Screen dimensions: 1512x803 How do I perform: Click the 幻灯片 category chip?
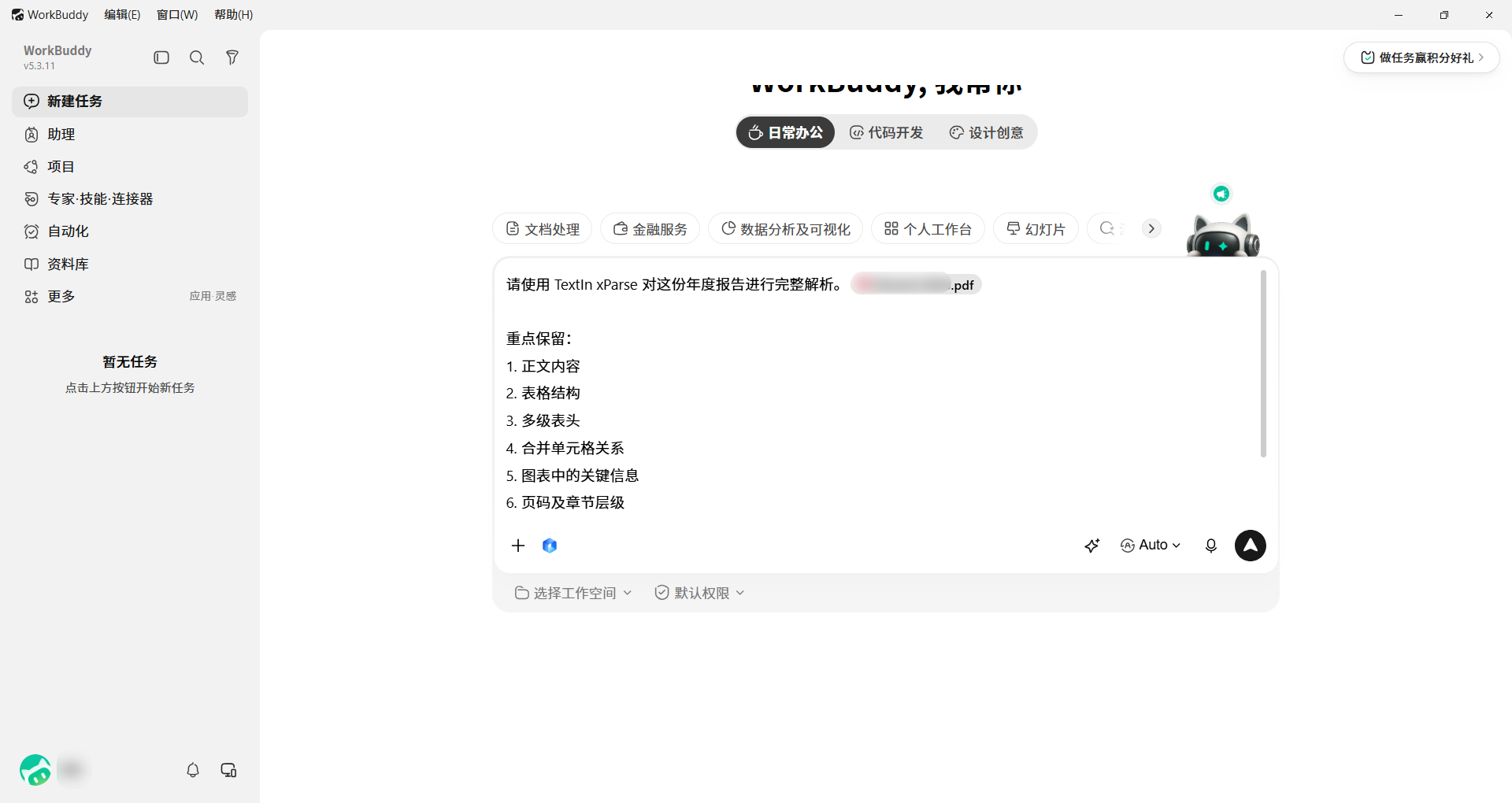pyautogui.click(x=1036, y=229)
